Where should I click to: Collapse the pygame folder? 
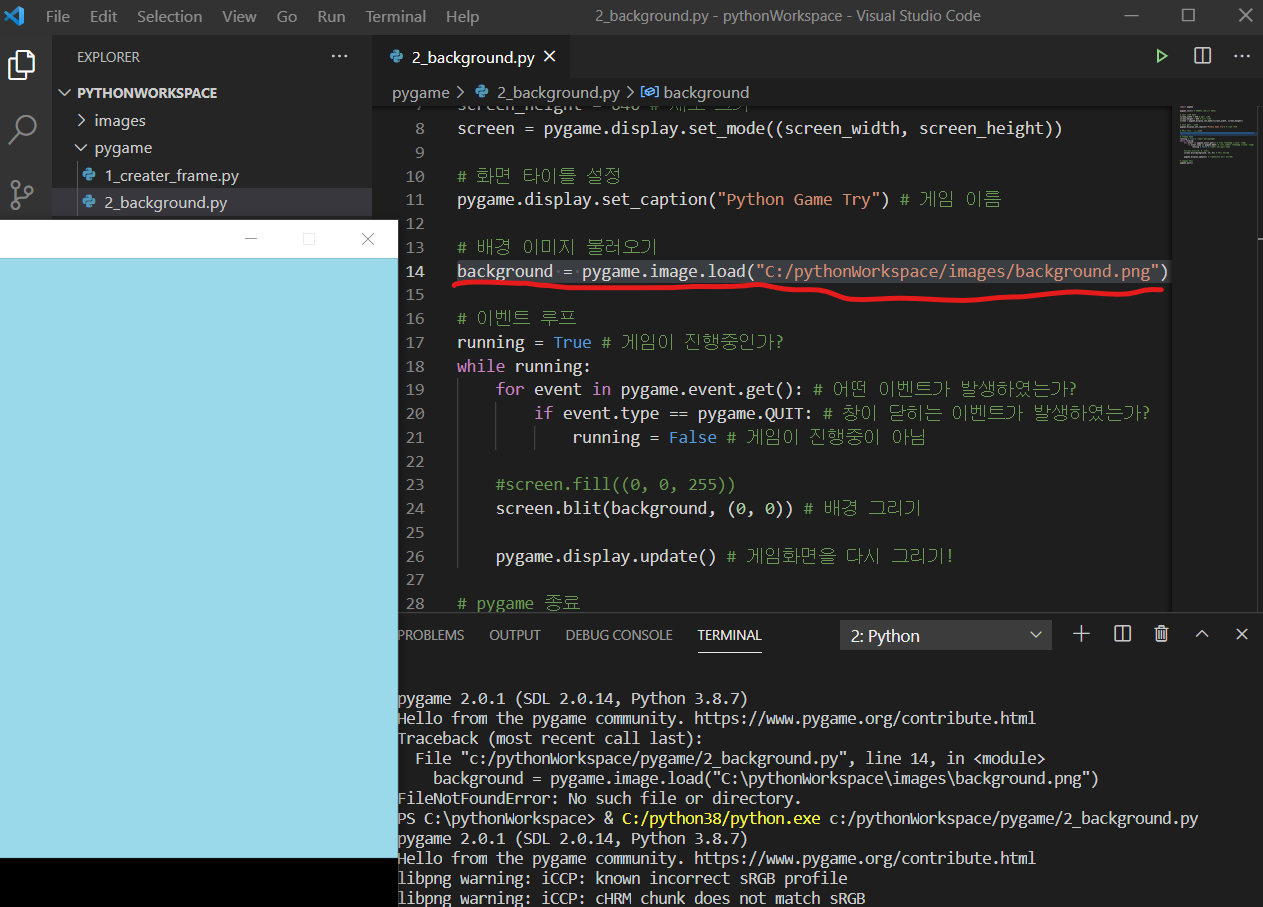coord(212,147)
